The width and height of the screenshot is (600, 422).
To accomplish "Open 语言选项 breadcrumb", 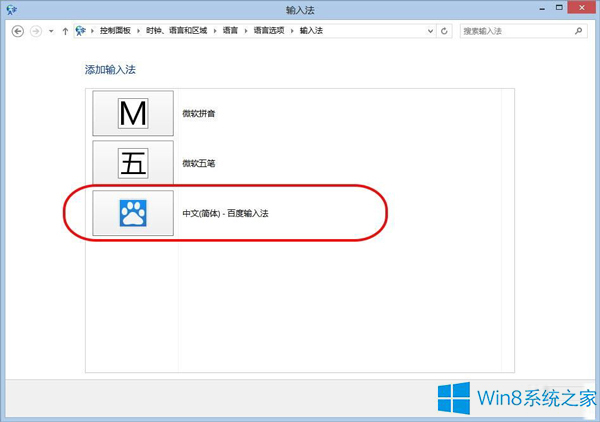I will pos(269,31).
